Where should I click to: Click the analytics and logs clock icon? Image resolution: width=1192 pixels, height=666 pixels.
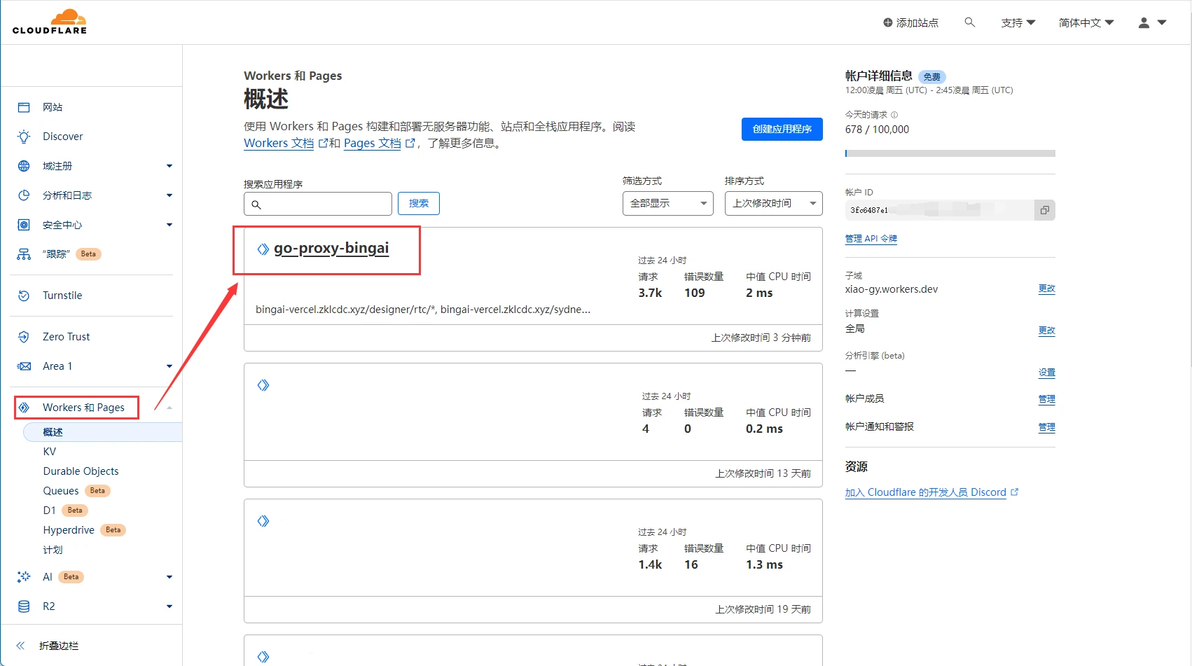[24, 195]
